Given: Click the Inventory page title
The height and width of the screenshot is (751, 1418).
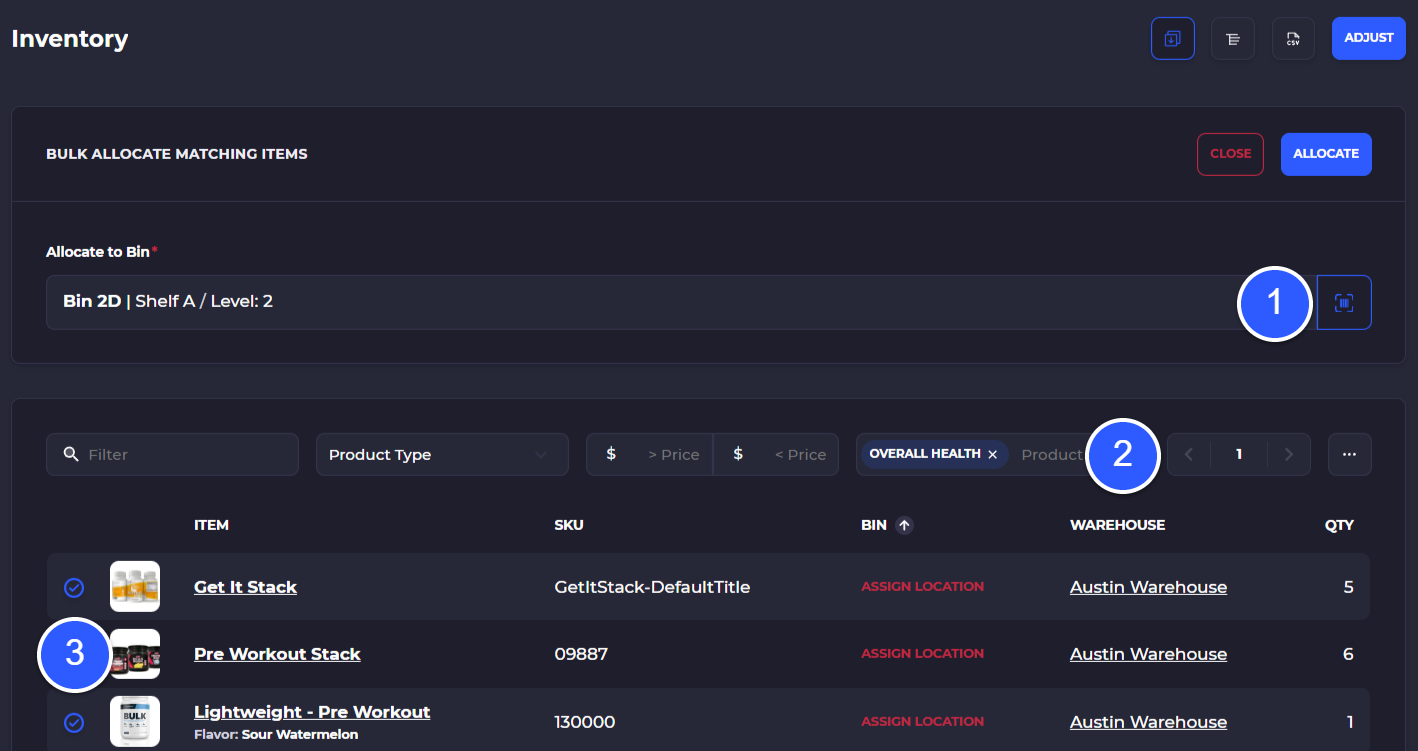Looking at the screenshot, I should click(70, 39).
